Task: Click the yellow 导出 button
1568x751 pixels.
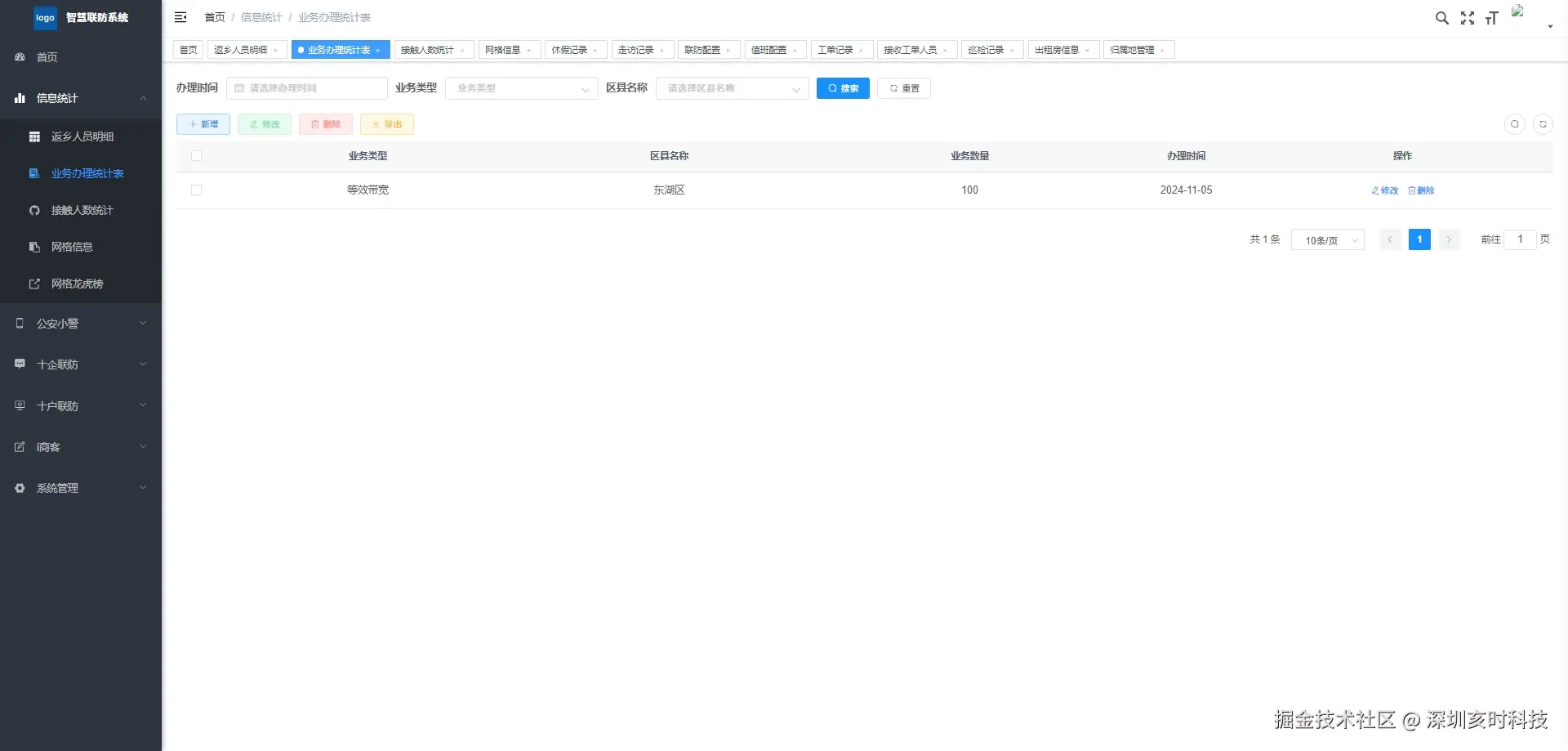Action: click(x=387, y=124)
